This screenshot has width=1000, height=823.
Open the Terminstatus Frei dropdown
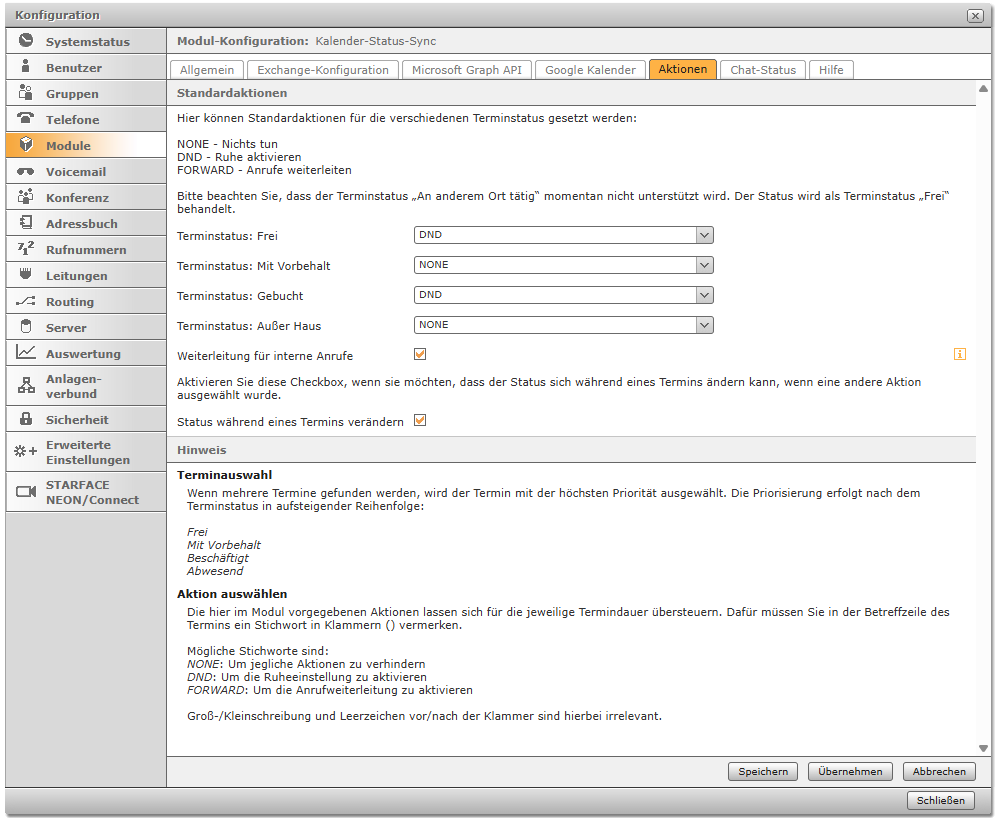(563, 235)
